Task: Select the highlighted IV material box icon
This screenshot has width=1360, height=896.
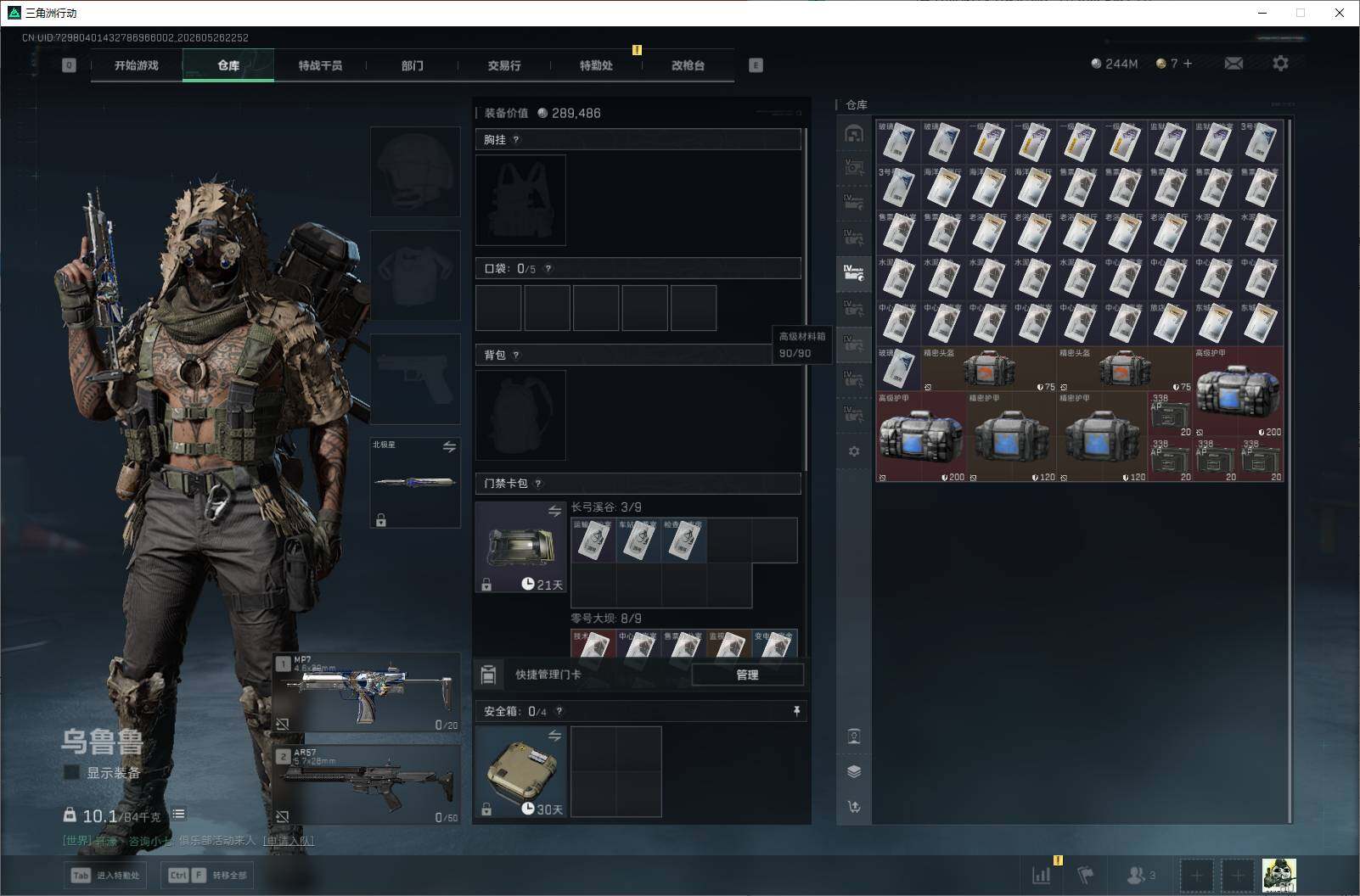Action: (854, 272)
